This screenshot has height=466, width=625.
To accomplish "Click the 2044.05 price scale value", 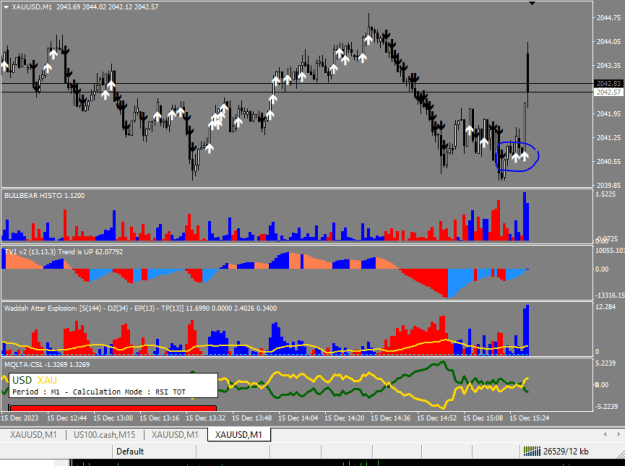I will (609, 41).
